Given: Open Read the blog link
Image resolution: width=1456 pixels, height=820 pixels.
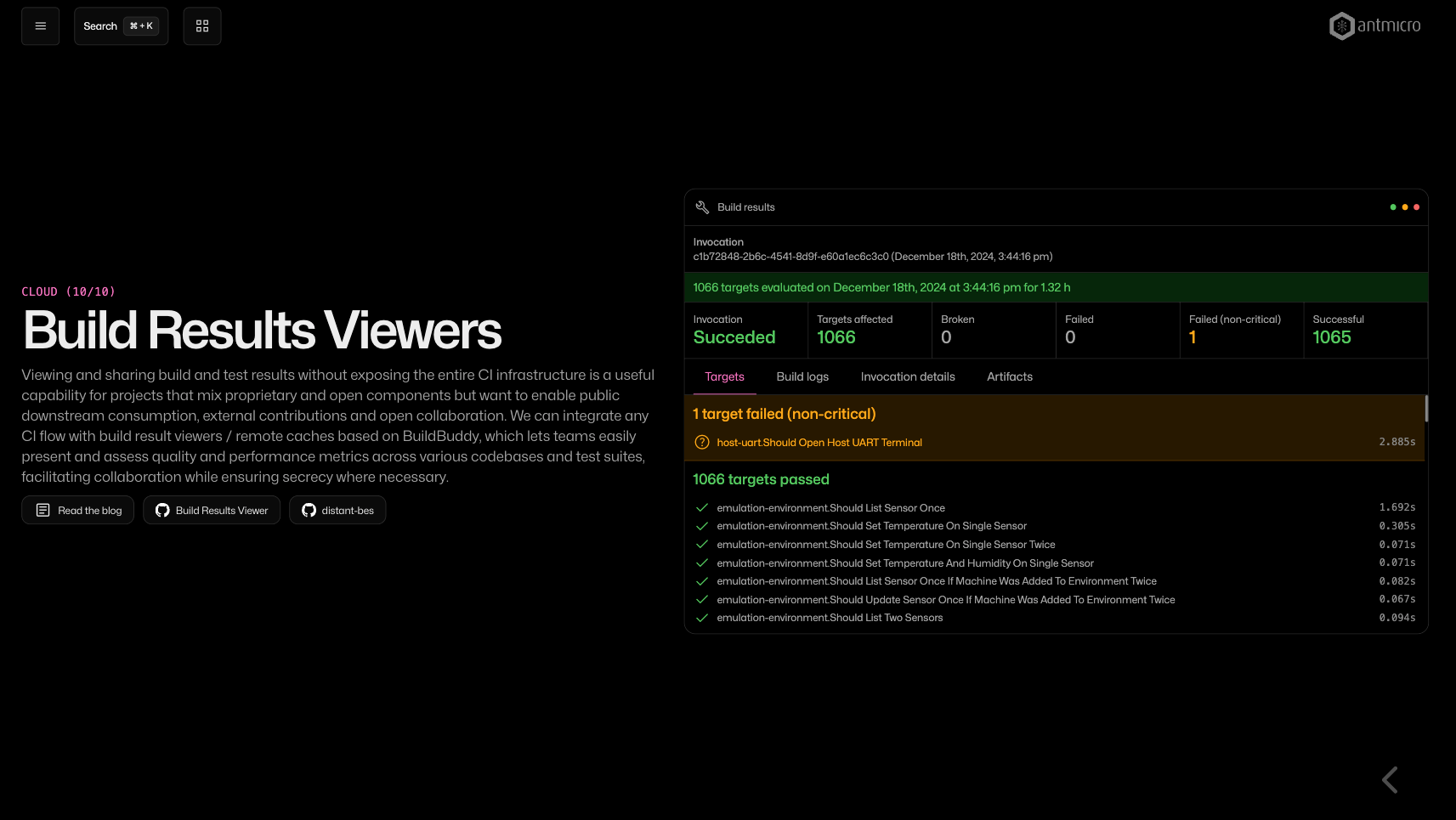Looking at the screenshot, I should [x=77, y=510].
